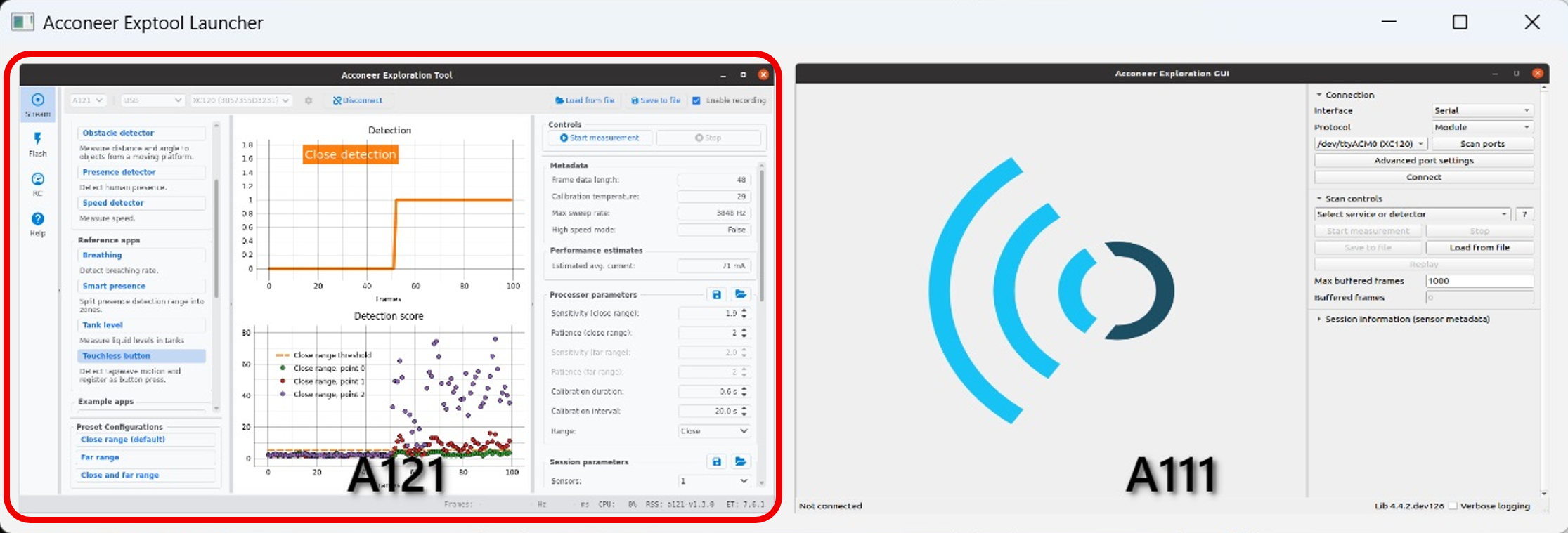Collapse the Connection section in Exploration GUI
This screenshot has height=533, width=1568.
point(1319,95)
